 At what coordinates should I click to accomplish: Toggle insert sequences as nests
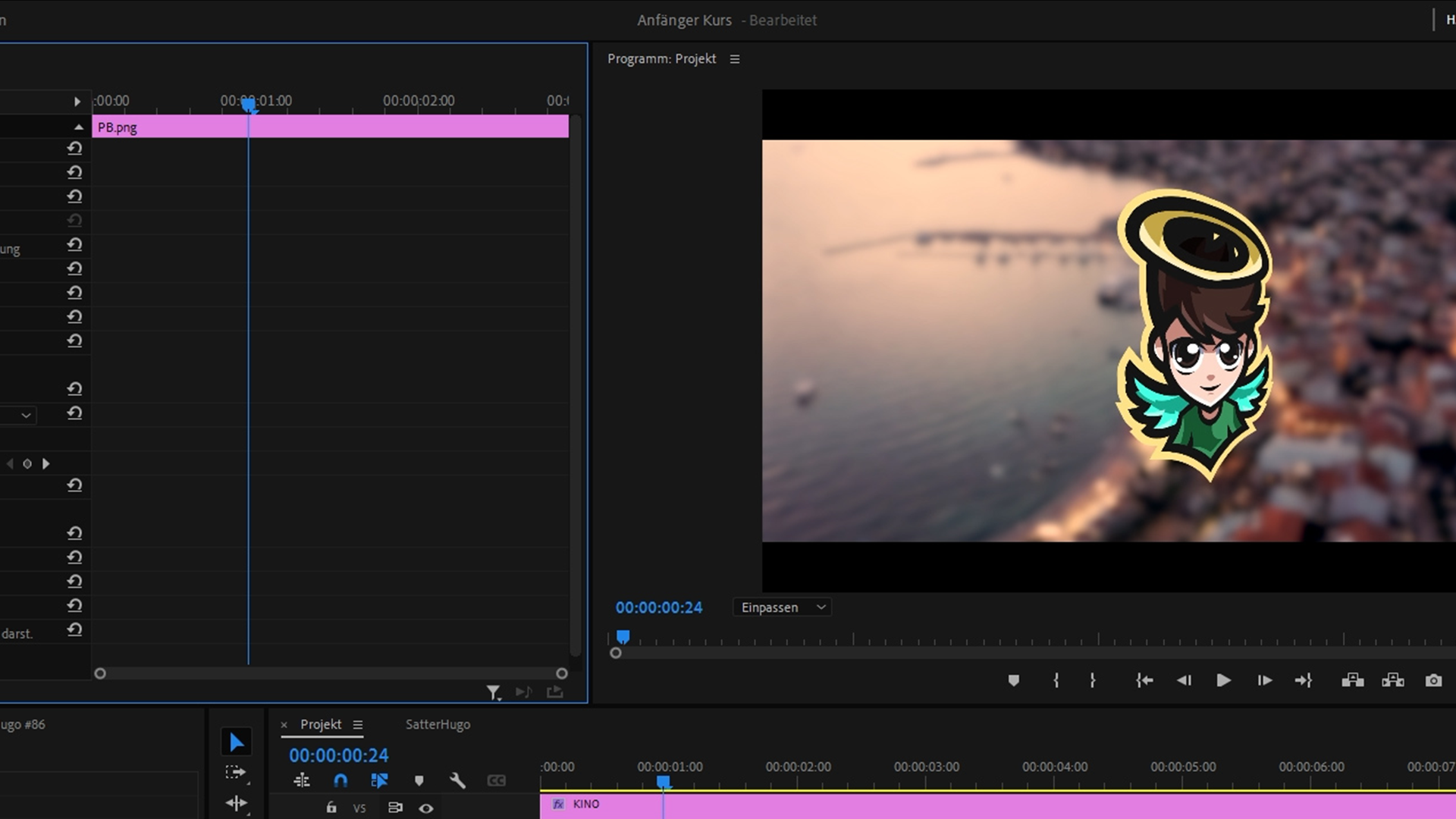point(301,780)
